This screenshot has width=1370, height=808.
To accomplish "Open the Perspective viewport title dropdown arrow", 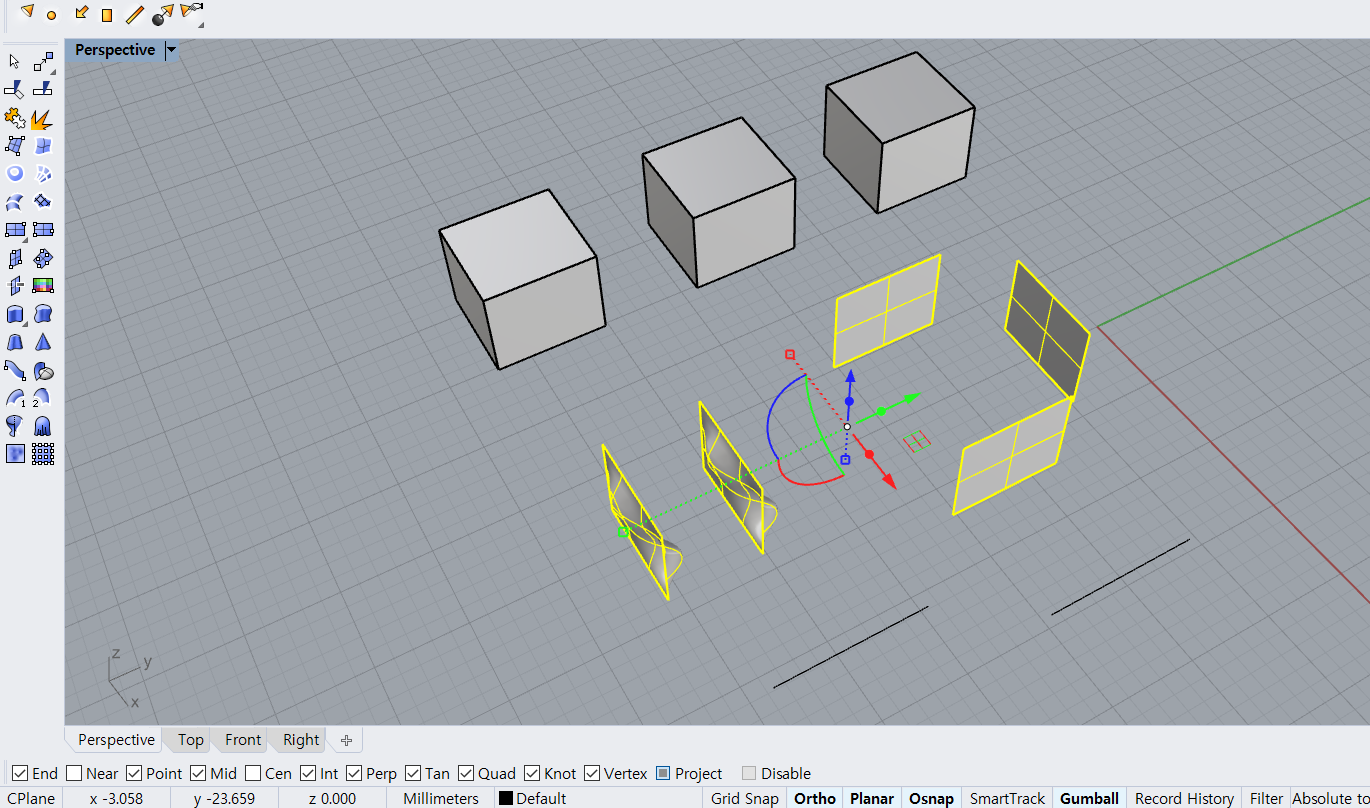I will click(x=171, y=50).
